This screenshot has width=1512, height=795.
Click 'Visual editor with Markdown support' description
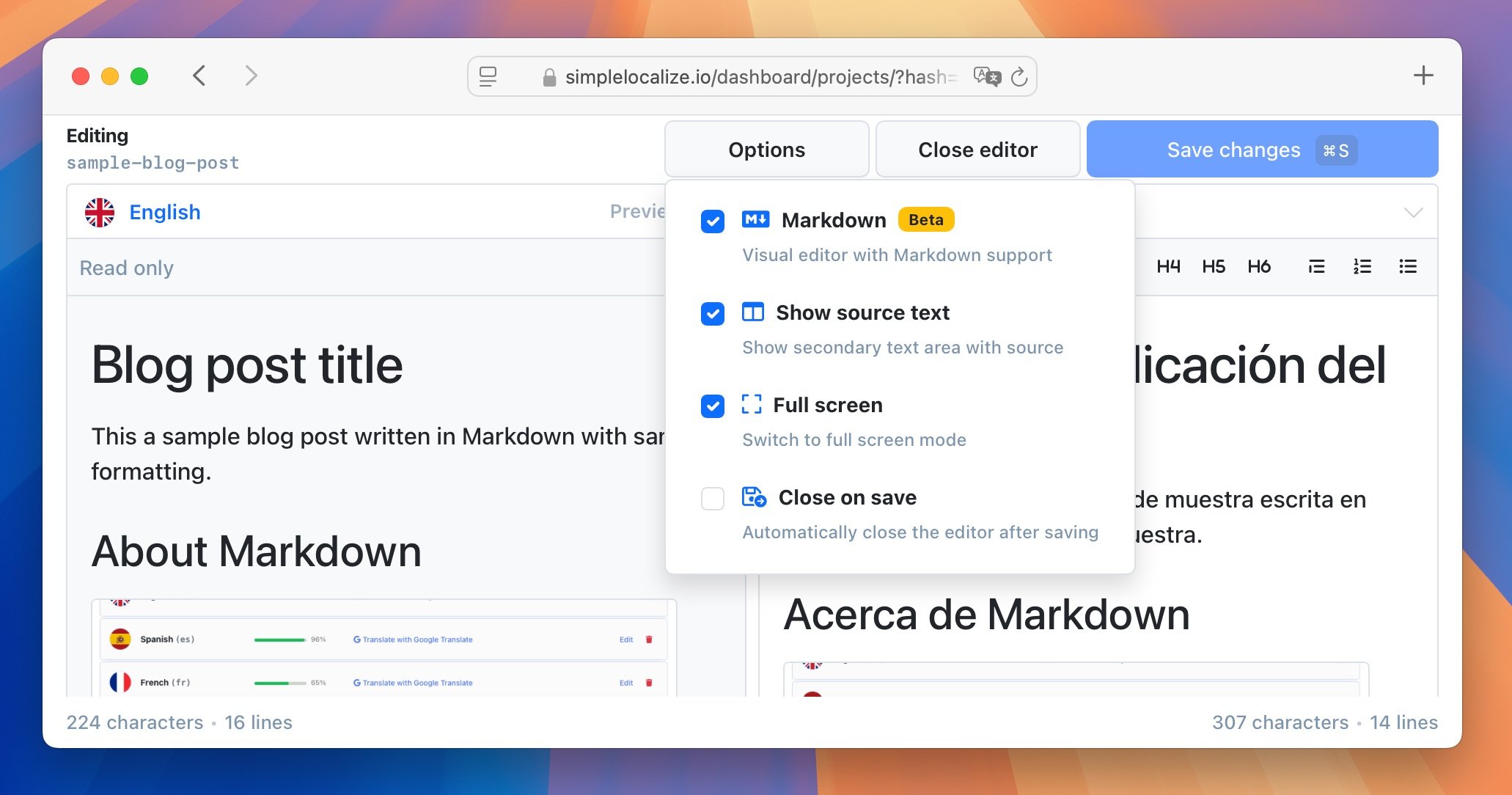tap(897, 254)
